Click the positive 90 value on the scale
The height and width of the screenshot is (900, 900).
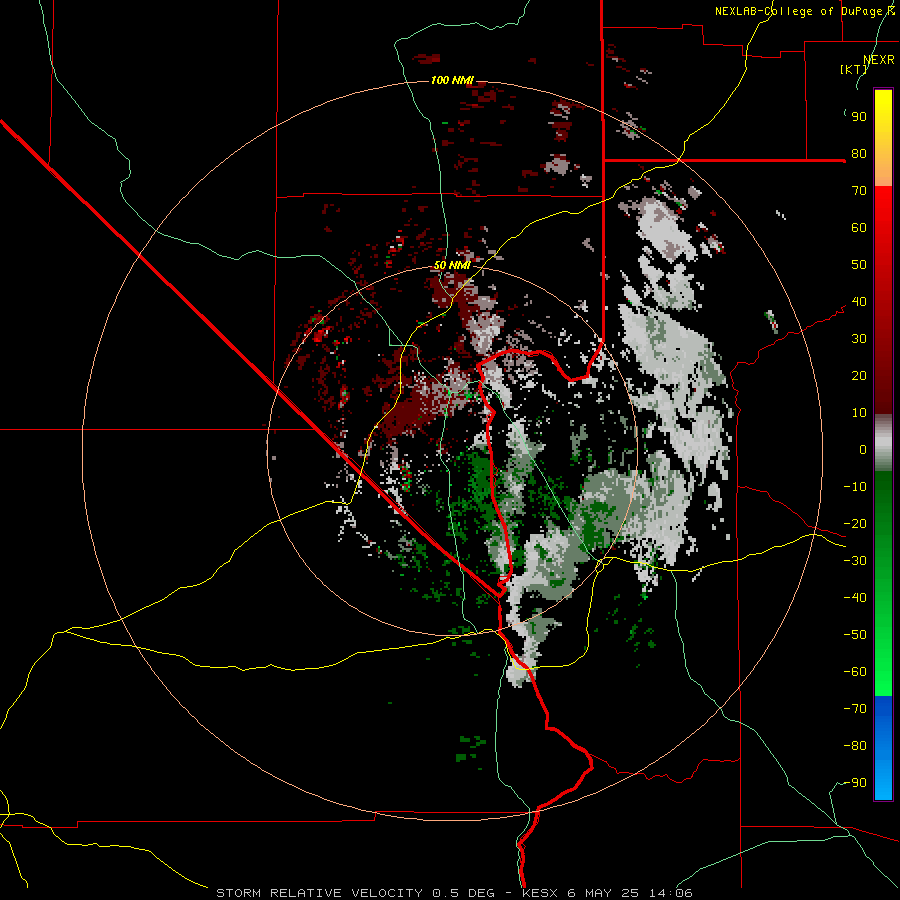859,117
